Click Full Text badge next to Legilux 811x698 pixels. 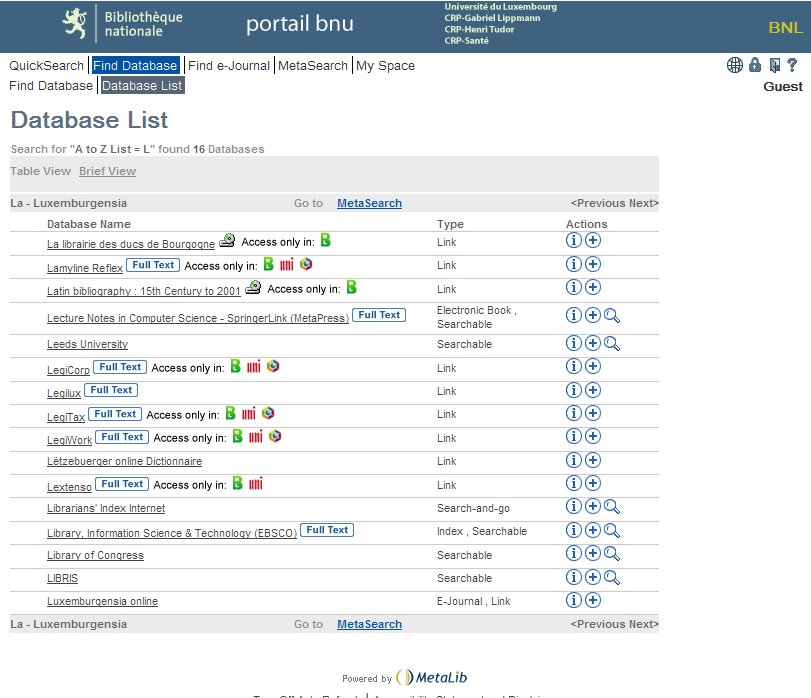(111, 390)
